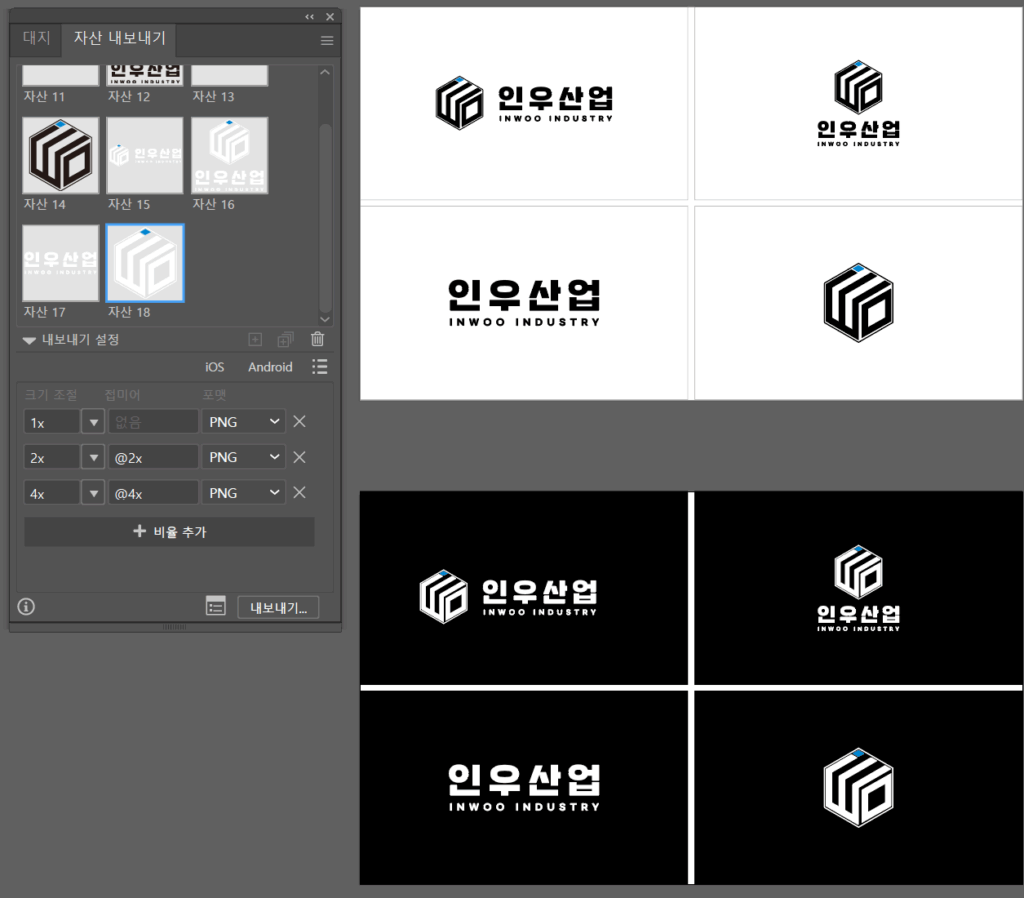The image size is (1024, 898).
Task: Select the 자산 내보내기 tab
Action: [120, 39]
